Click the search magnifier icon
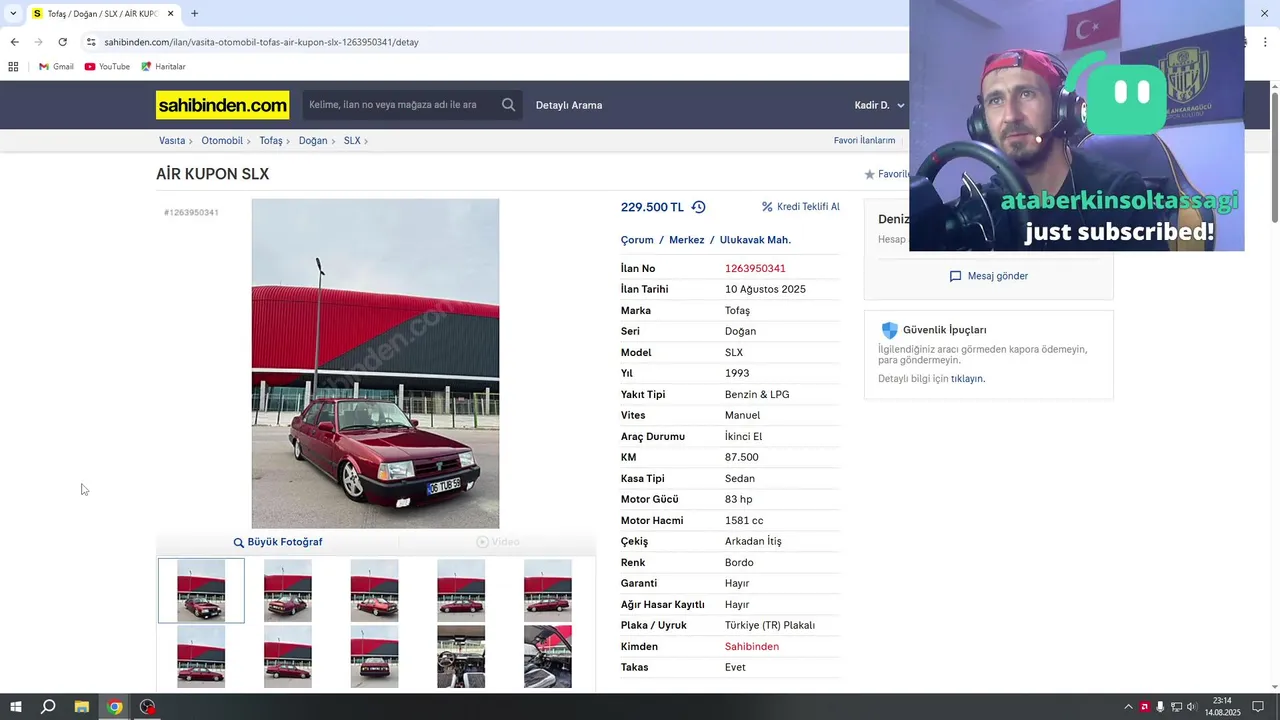The width and height of the screenshot is (1280, 720). click(x=508, y=105)
